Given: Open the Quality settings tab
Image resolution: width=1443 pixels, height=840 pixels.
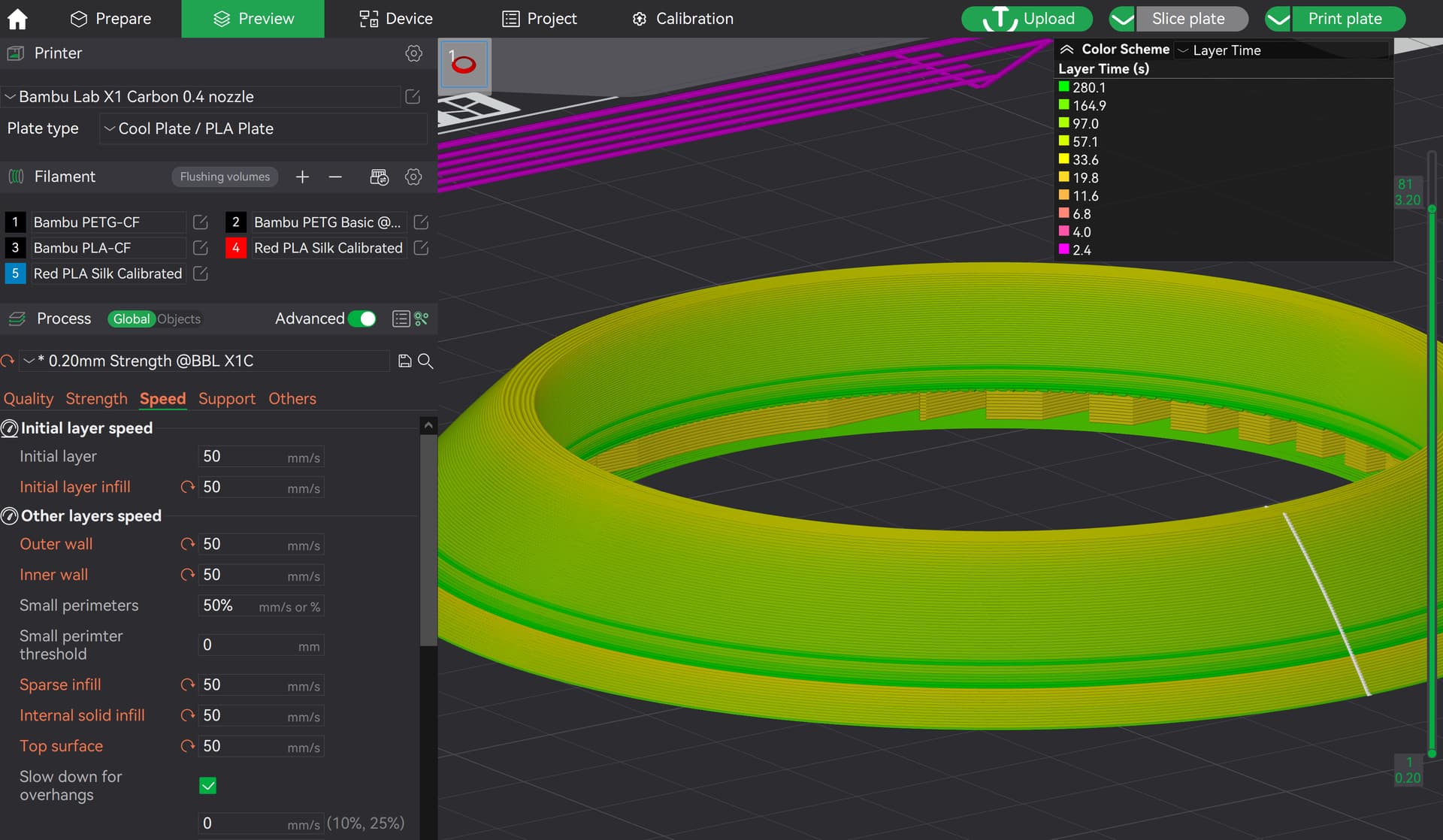Looking at the screenshot, I should (x=29, y=399).
